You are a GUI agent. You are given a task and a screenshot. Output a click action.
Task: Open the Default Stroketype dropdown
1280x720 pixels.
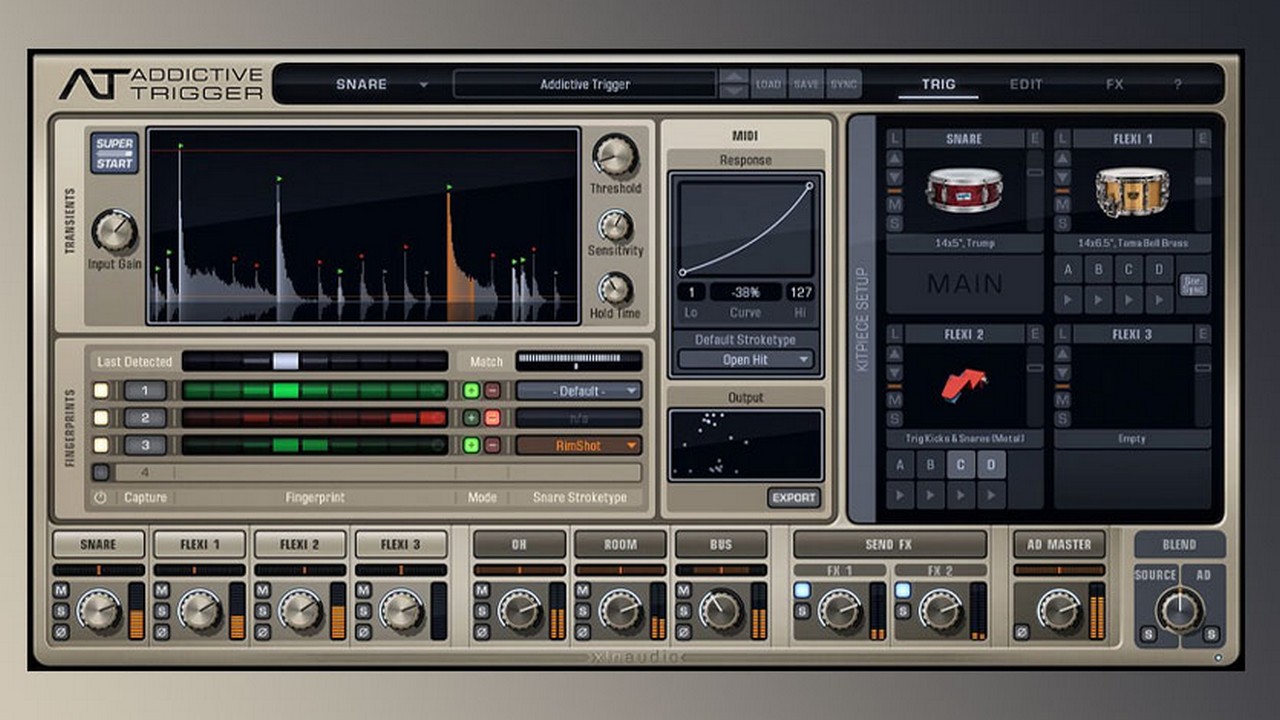click(746, 360)
